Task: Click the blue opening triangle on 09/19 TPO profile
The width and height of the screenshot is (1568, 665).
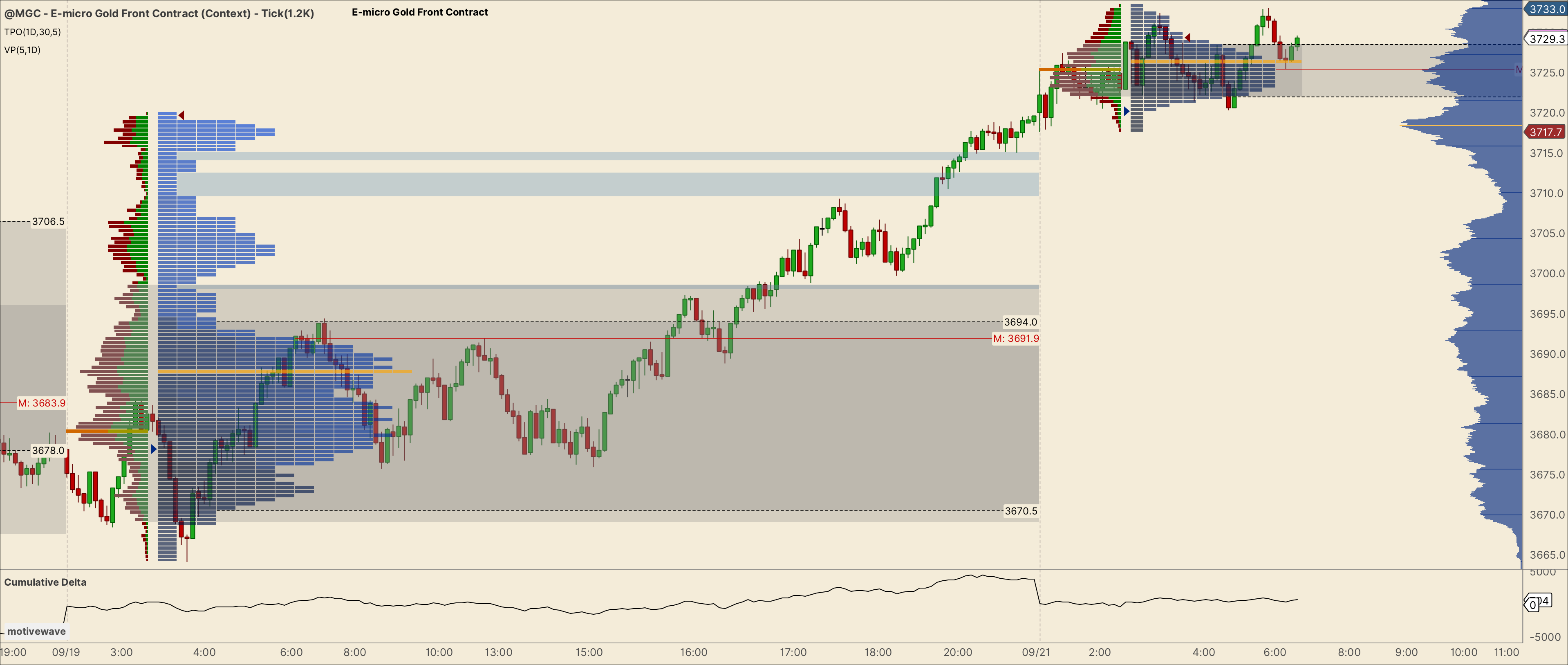Action: pyautogui.click(x=153, y=449)
